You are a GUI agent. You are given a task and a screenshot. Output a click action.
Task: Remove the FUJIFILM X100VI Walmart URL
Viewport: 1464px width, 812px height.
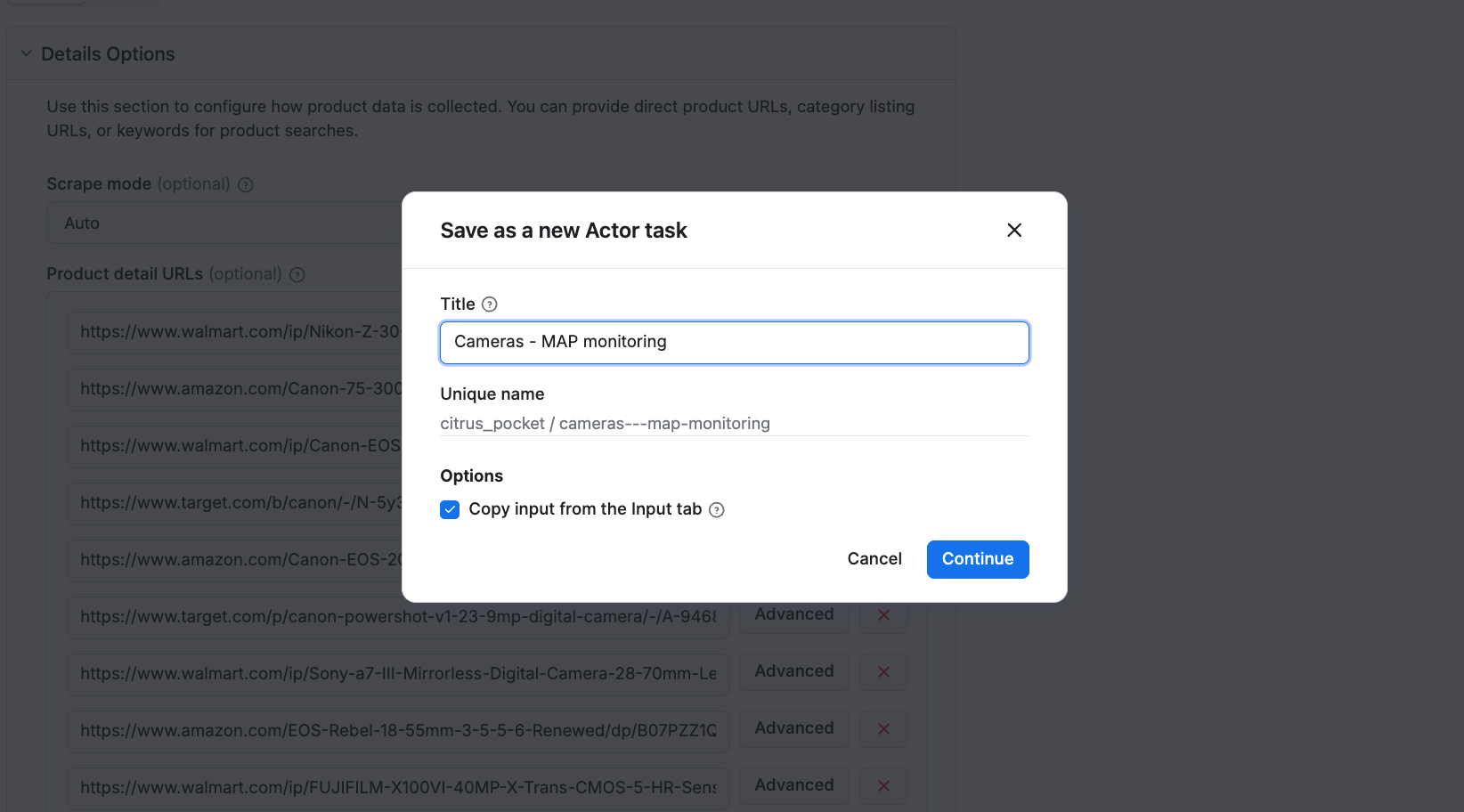[x=883, y=786]
